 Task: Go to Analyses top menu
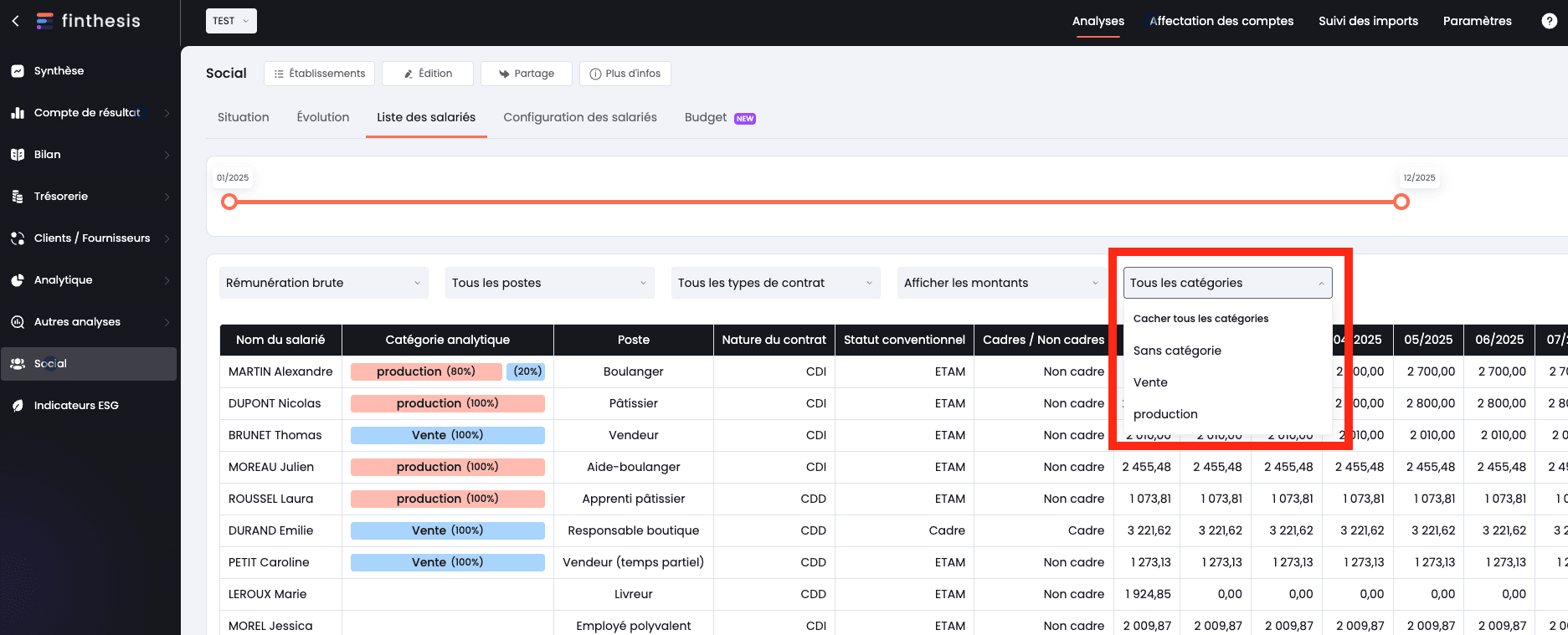(x=1098, y=21)
